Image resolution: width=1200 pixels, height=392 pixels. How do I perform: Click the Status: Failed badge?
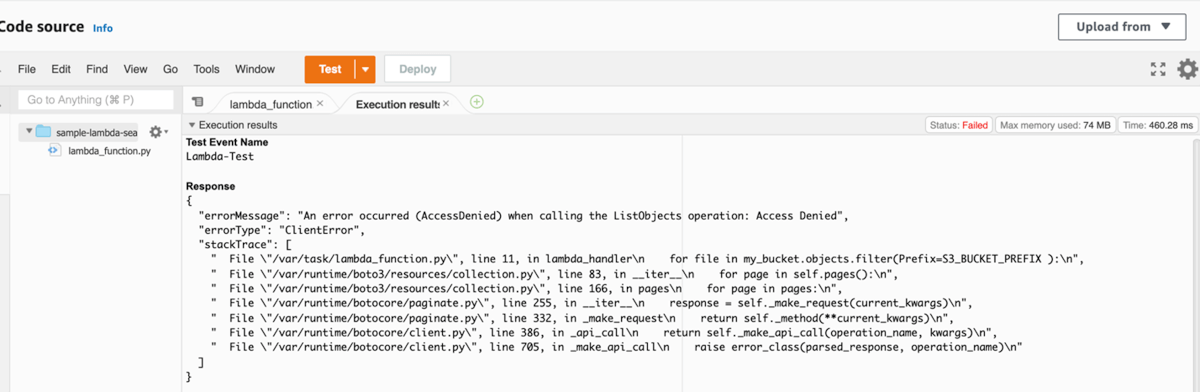coord(960,125)
